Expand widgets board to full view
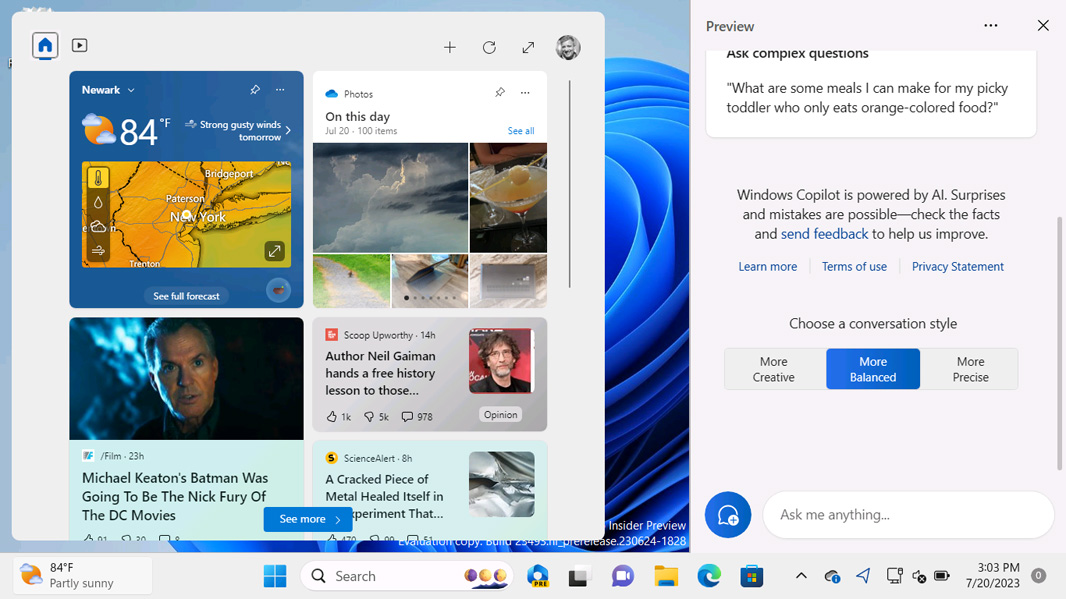Viewport: 1066px width, 599px height. [528, 47]
